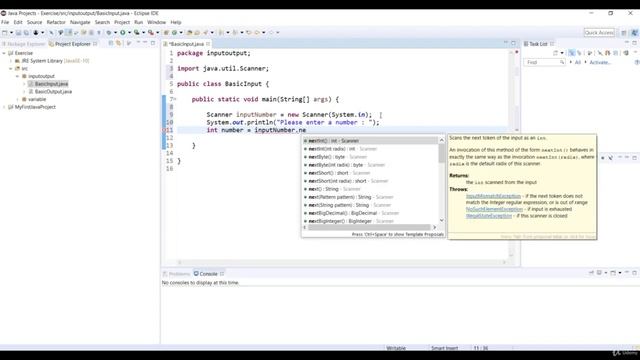Close the BasicInput.java editor tab
This screenshot has width=640, height=360.
[x=208, y=44]
